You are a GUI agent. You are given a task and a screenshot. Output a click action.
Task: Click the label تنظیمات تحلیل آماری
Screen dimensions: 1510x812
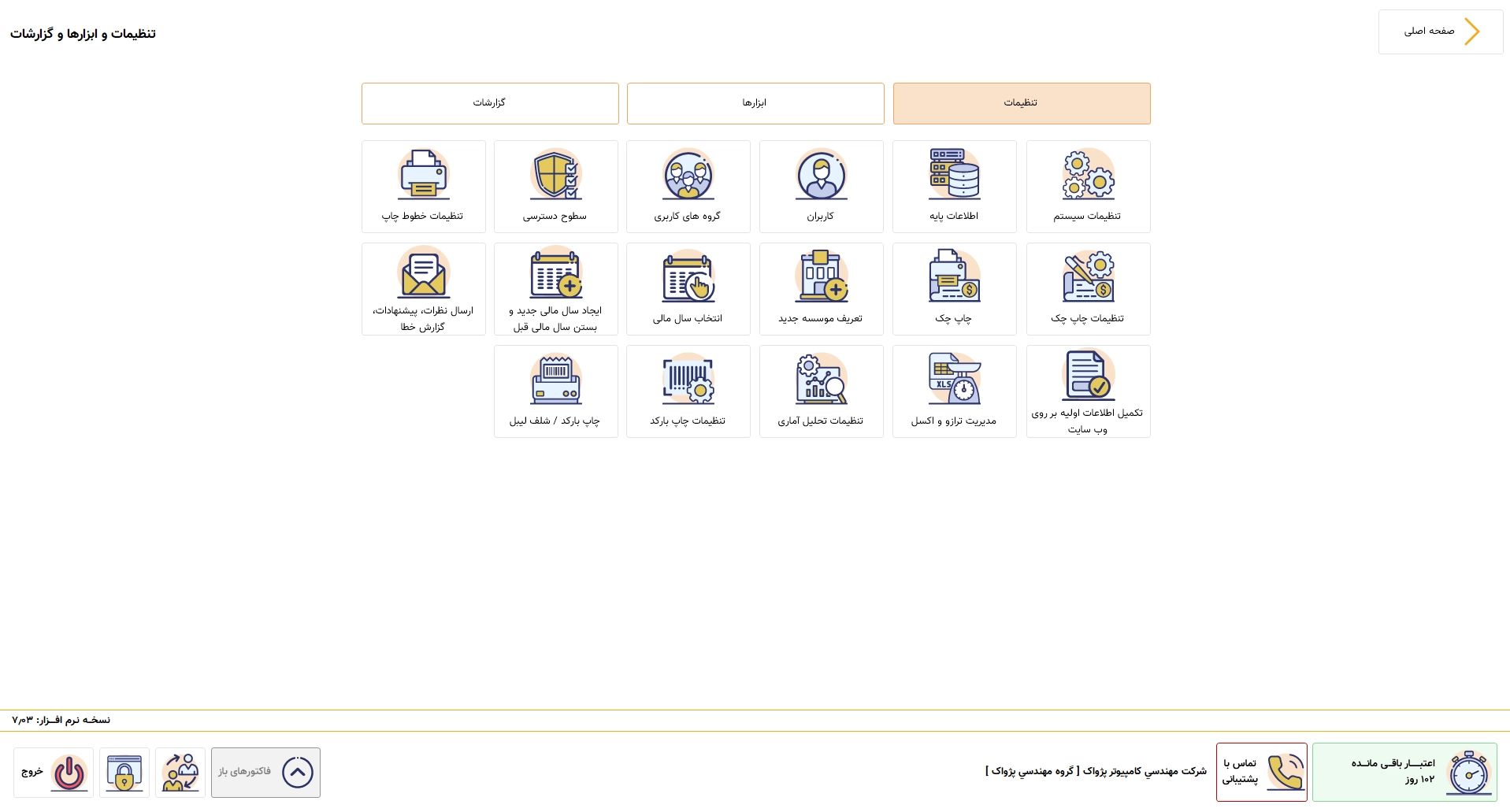tap(820, 421)
